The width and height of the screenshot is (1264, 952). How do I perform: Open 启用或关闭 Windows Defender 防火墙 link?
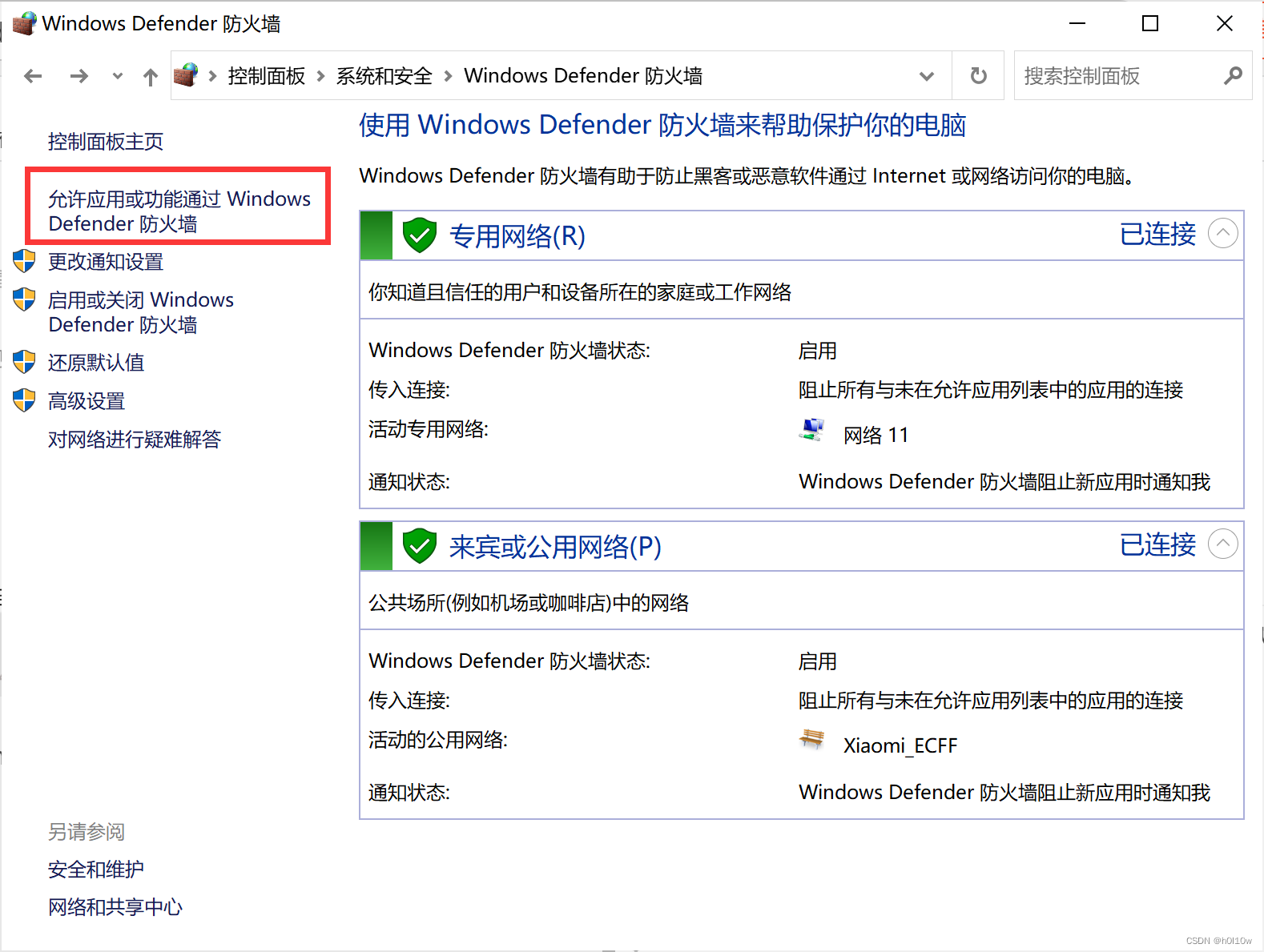[141, 312]
